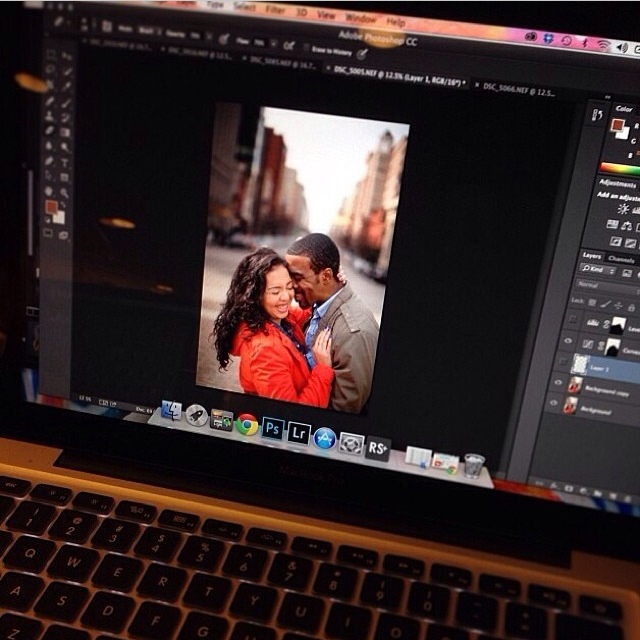Select the Blur tool
The width and height of the screenshot is (640, 640).
pos(49,146)
